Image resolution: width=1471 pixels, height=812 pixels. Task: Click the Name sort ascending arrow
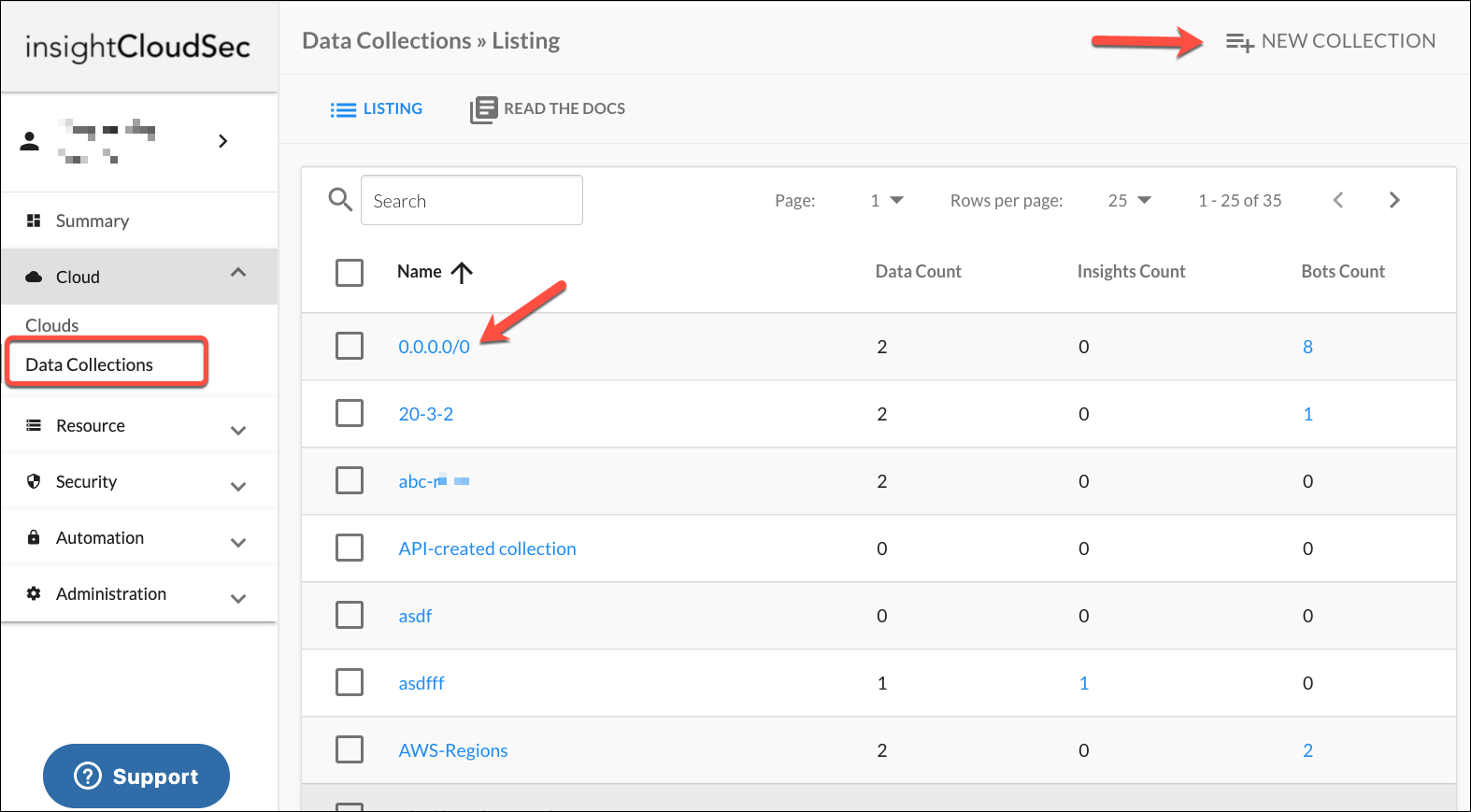(462, 272)
